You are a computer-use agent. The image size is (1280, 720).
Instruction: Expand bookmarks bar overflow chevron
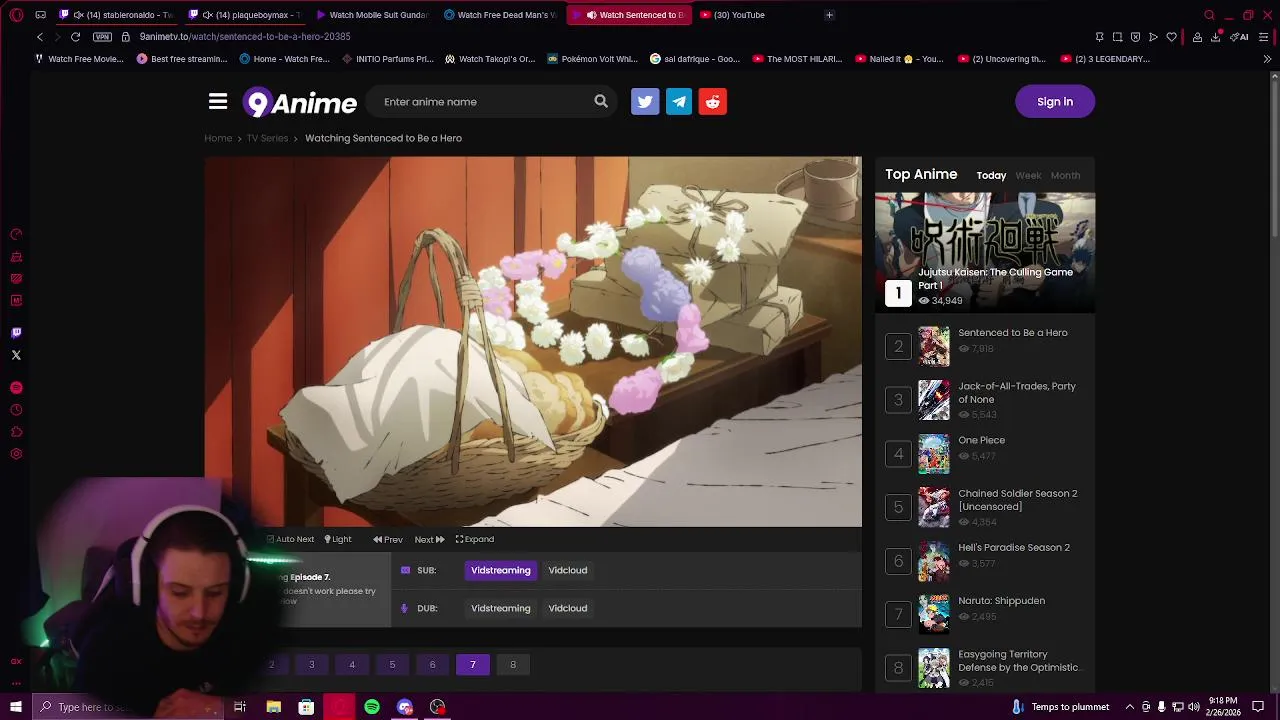[1267, 59]
